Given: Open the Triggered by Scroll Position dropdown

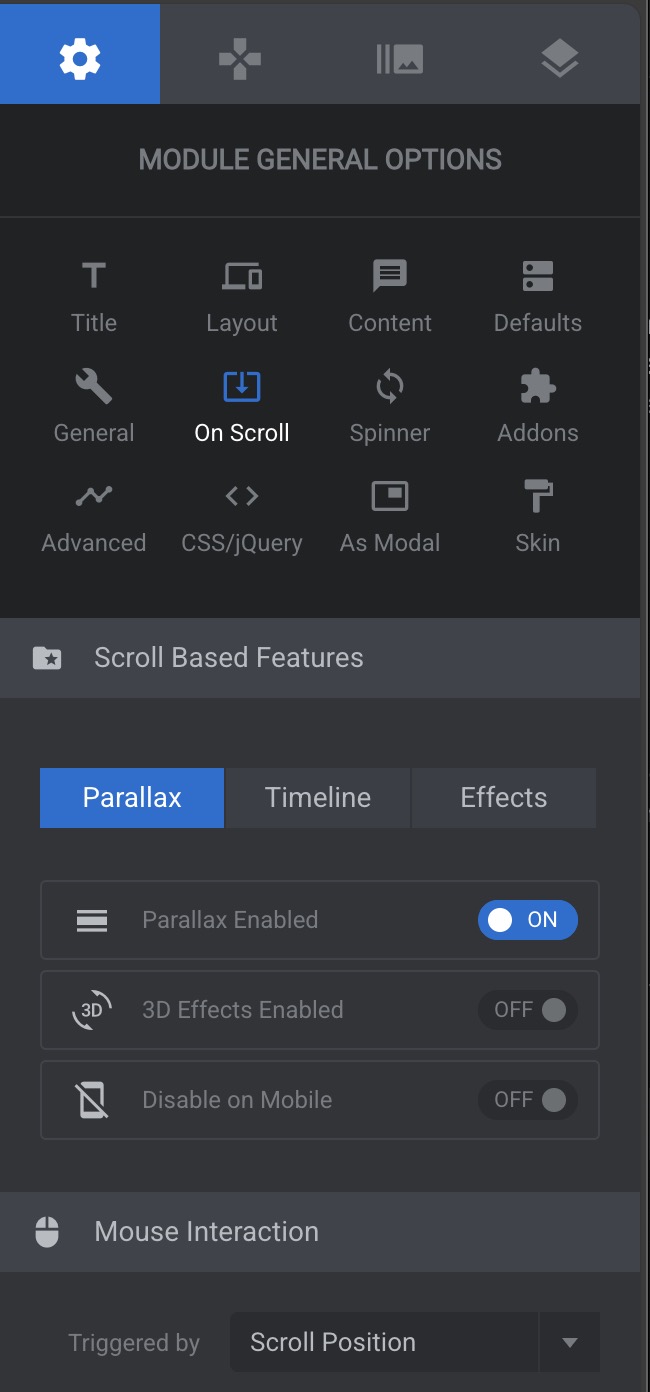Looking at the screenshot, I should 414,1342.
